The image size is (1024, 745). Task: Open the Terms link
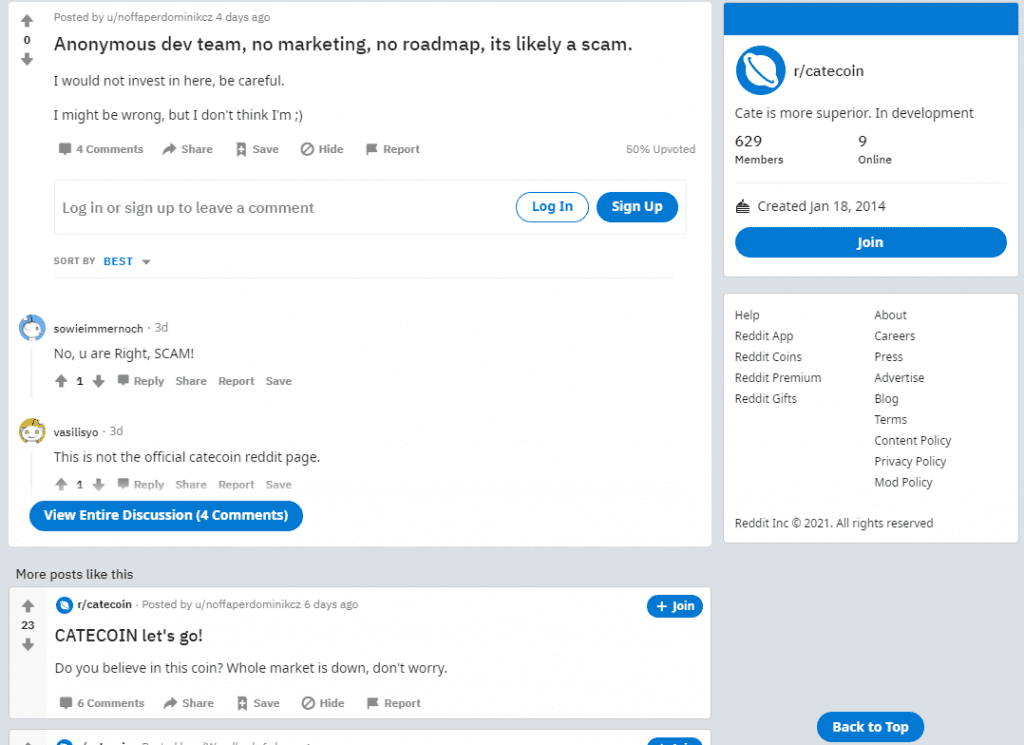(890, 420)
